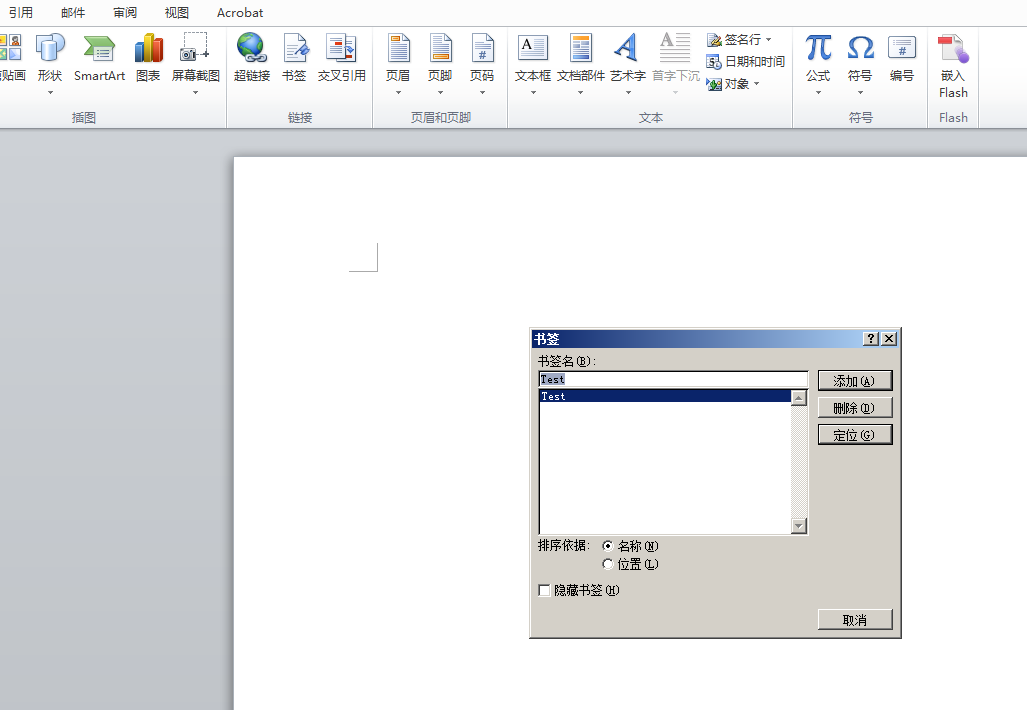
Task: Click the 编号 numbering icon
Action: point(902,57)
